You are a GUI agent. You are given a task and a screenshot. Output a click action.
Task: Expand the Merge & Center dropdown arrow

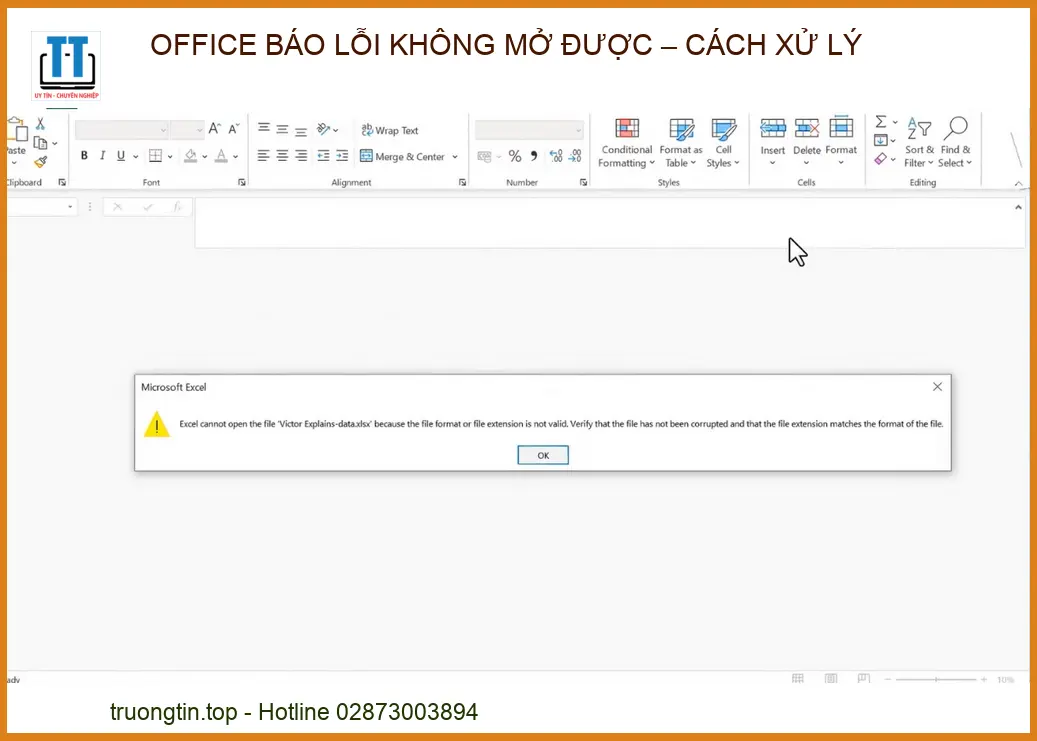click(x=455, y=157)
